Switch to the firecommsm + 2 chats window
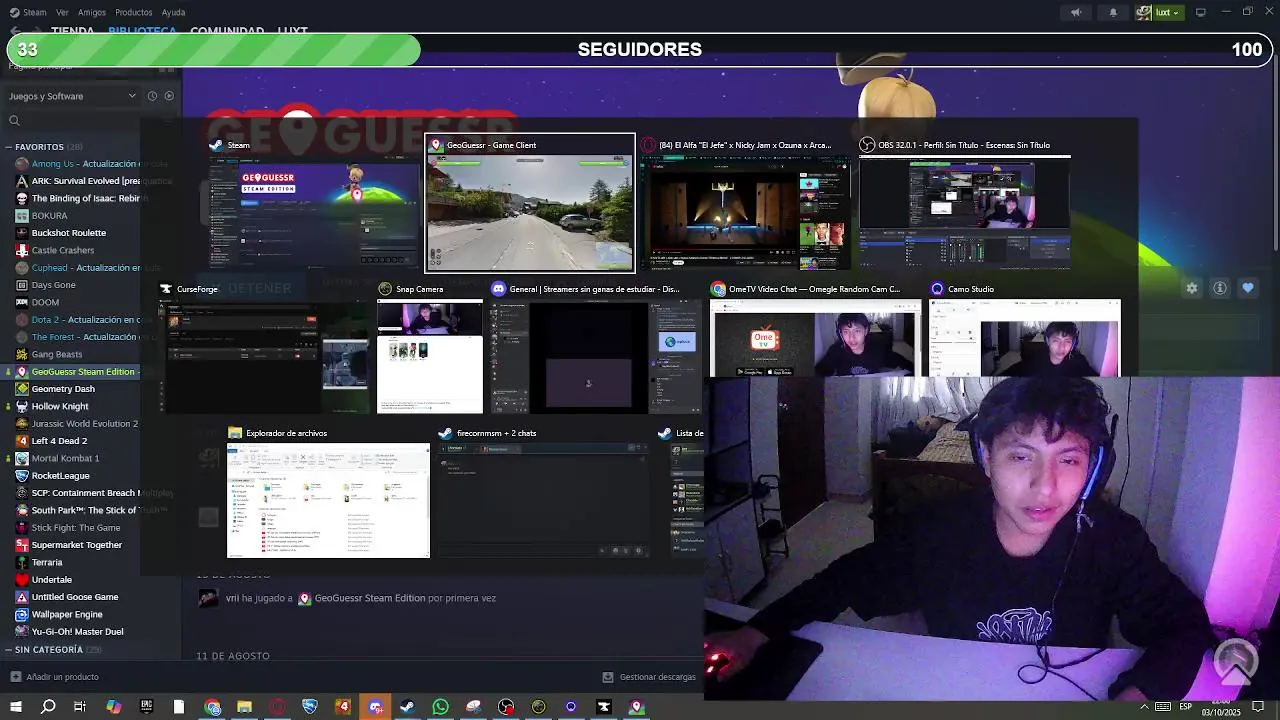The width and height of the screenshot is (1280, 720). [542, 492]
